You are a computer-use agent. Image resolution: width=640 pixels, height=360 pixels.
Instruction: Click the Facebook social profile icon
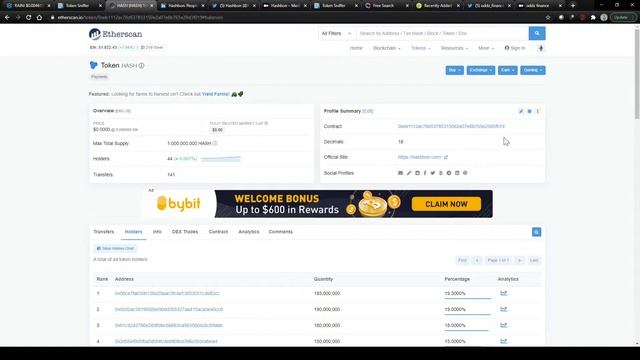[425, 173]
